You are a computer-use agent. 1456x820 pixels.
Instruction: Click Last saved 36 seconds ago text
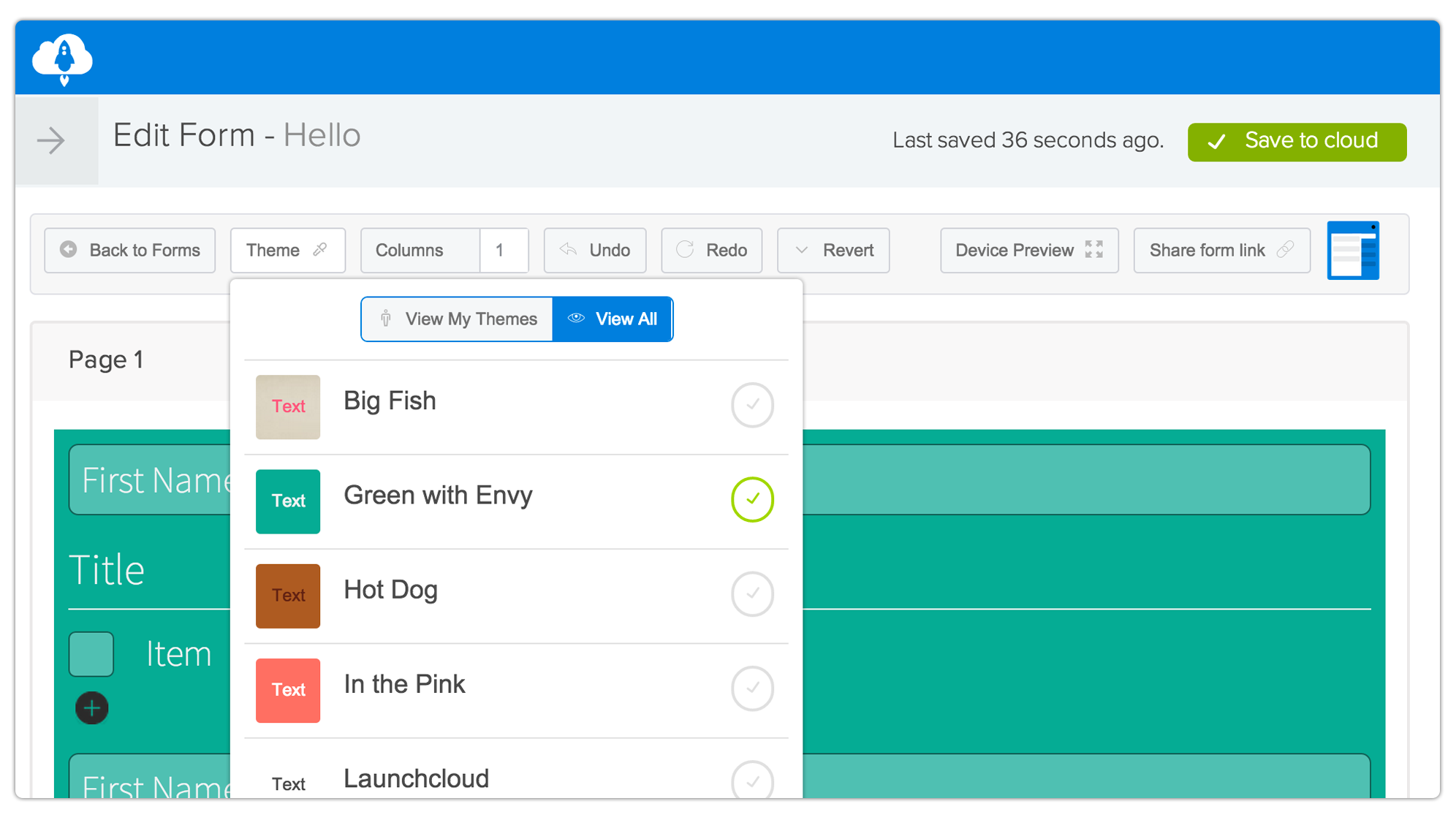coord(1028,140)
